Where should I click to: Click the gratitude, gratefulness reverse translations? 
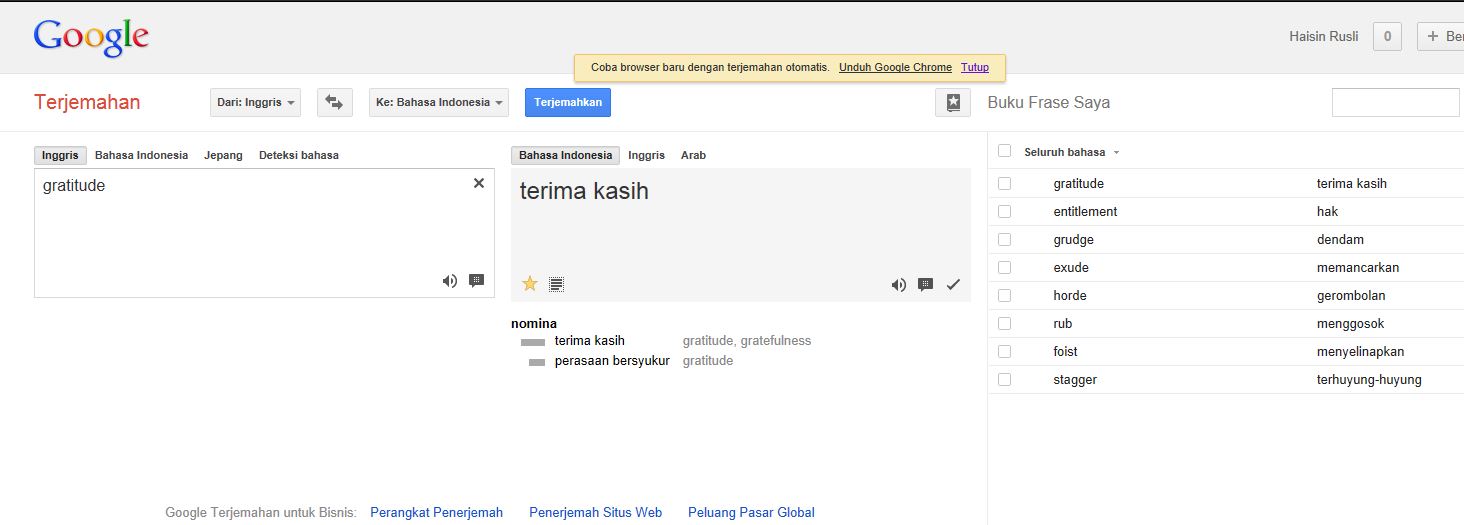tap(747, 340)
